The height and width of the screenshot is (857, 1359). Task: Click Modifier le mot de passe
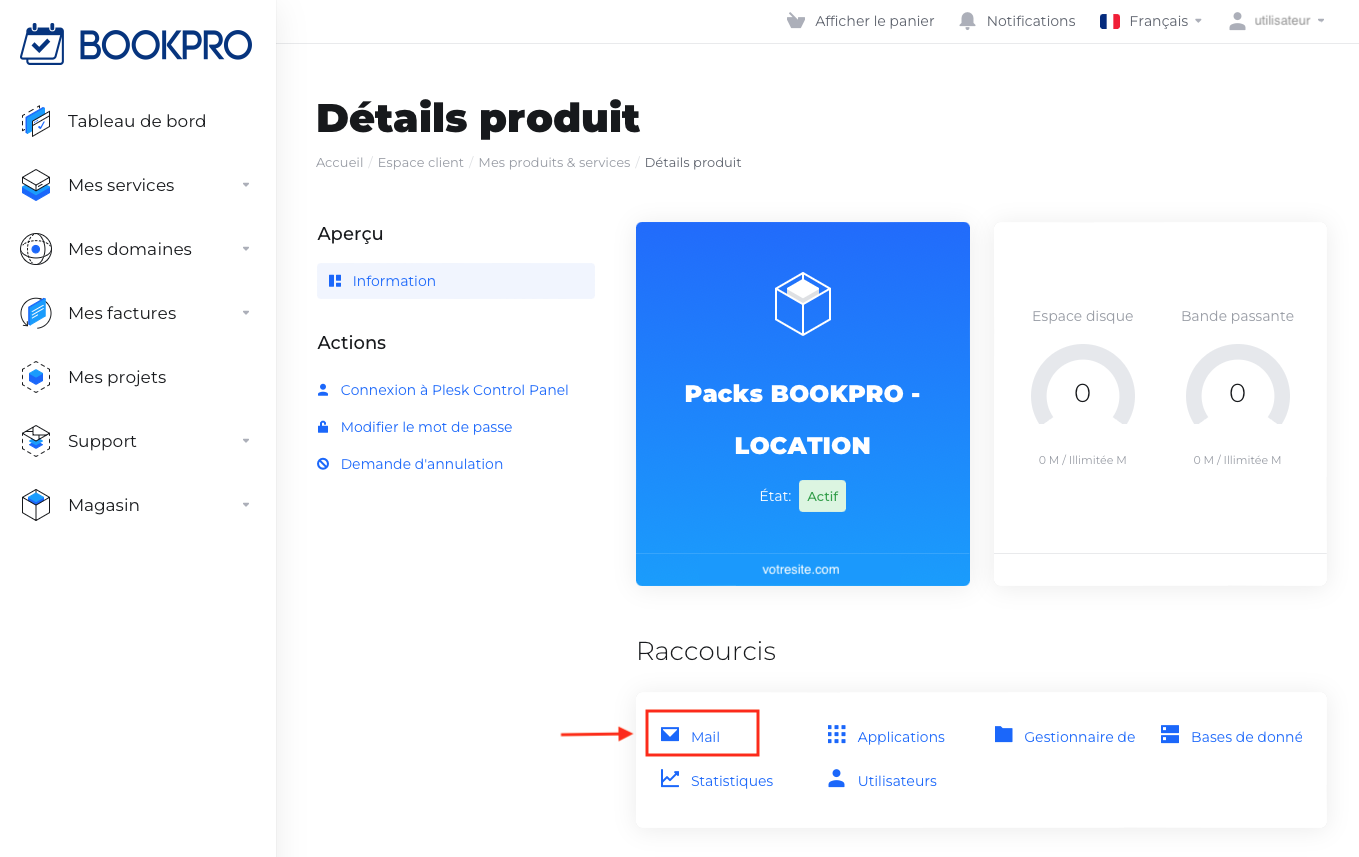click(427, 427)
